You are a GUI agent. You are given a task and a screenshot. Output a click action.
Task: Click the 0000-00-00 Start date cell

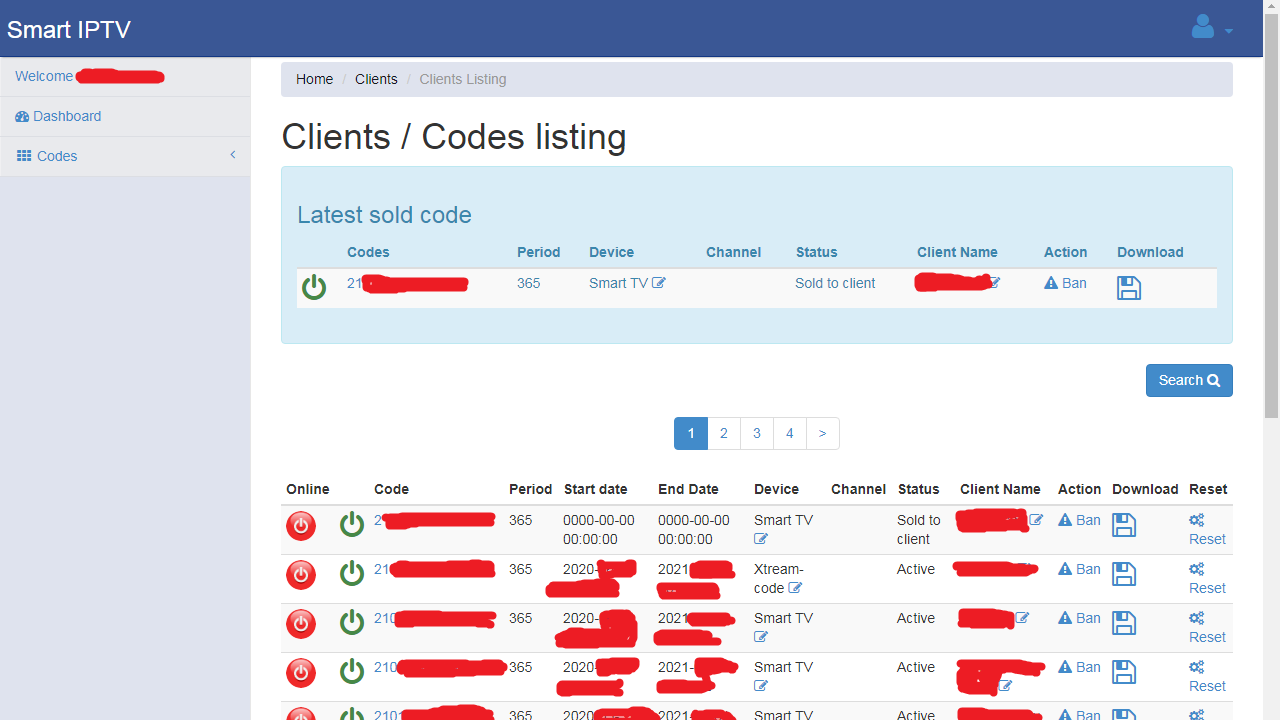(x=599, y=530)
